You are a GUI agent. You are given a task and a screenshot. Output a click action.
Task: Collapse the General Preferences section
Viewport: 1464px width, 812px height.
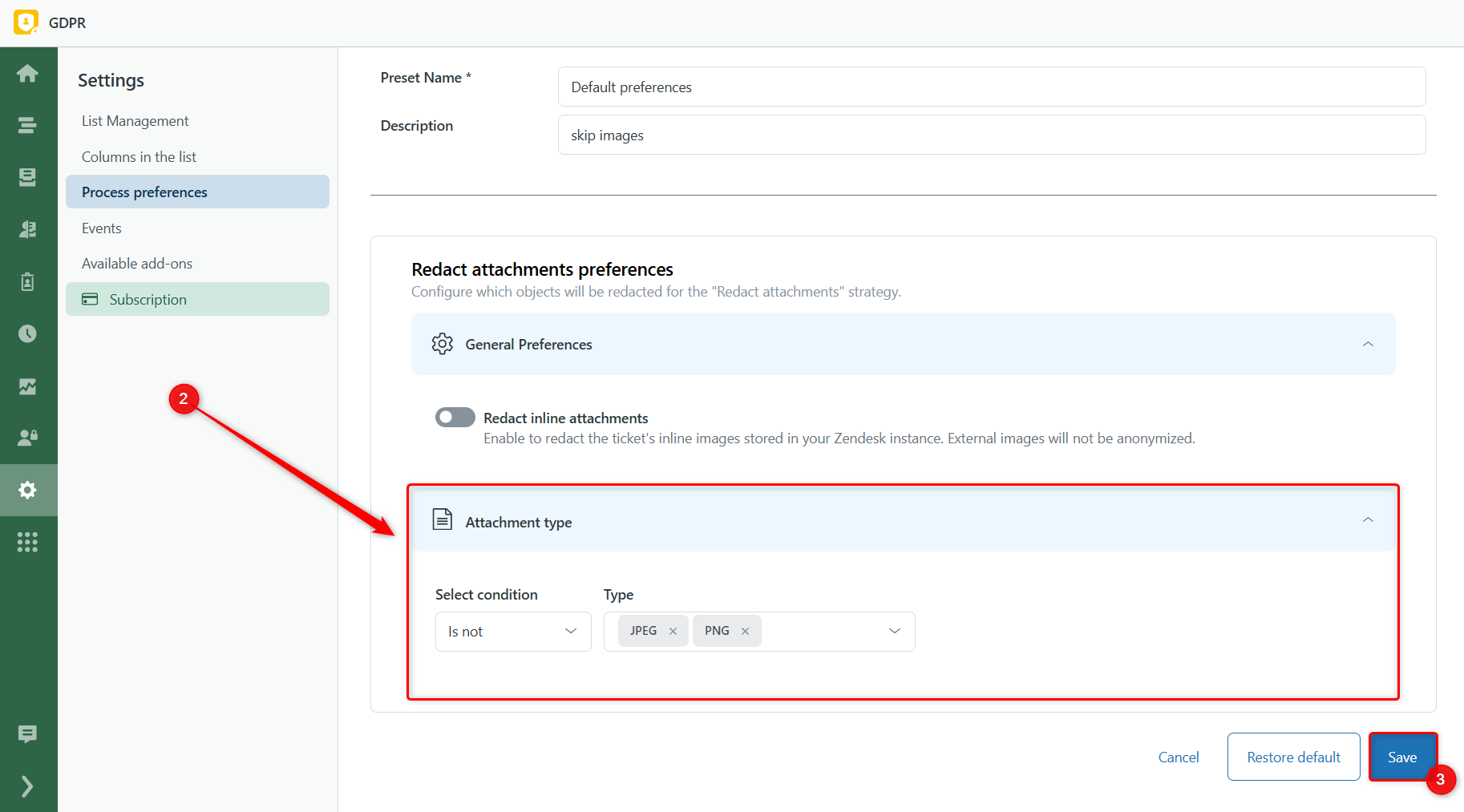(1368, 344)
